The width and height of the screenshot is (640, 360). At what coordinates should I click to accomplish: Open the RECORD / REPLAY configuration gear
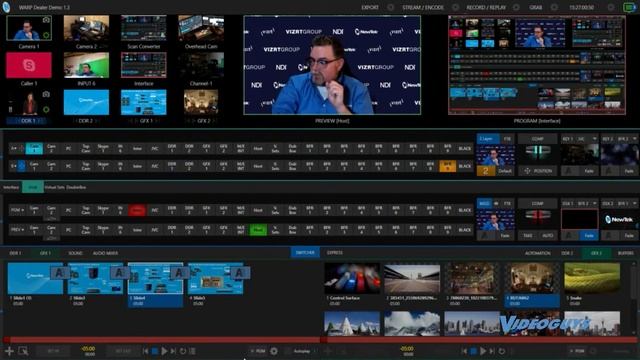(x=516, y=7)
